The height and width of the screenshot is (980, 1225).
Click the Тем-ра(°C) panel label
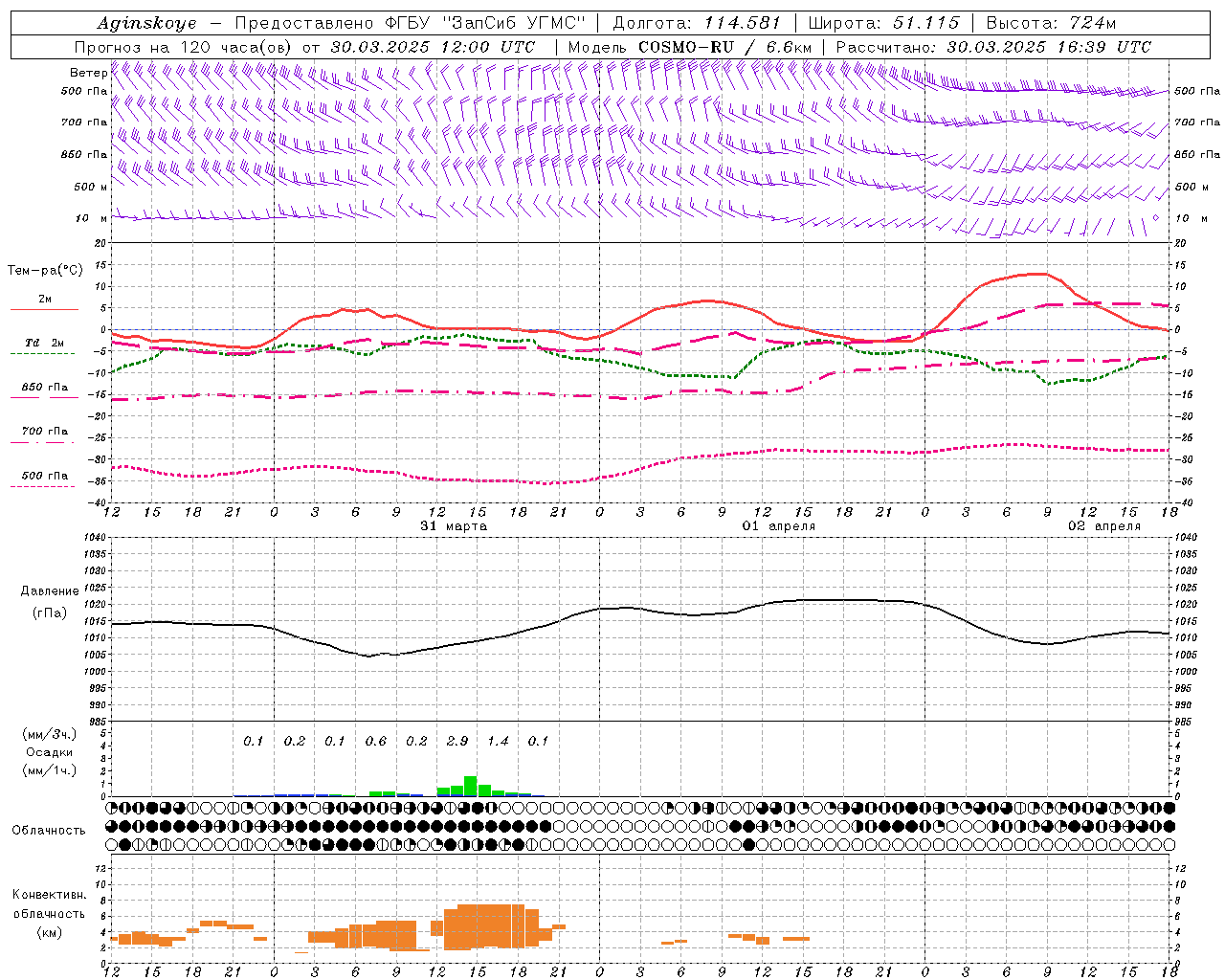[45, 271]
